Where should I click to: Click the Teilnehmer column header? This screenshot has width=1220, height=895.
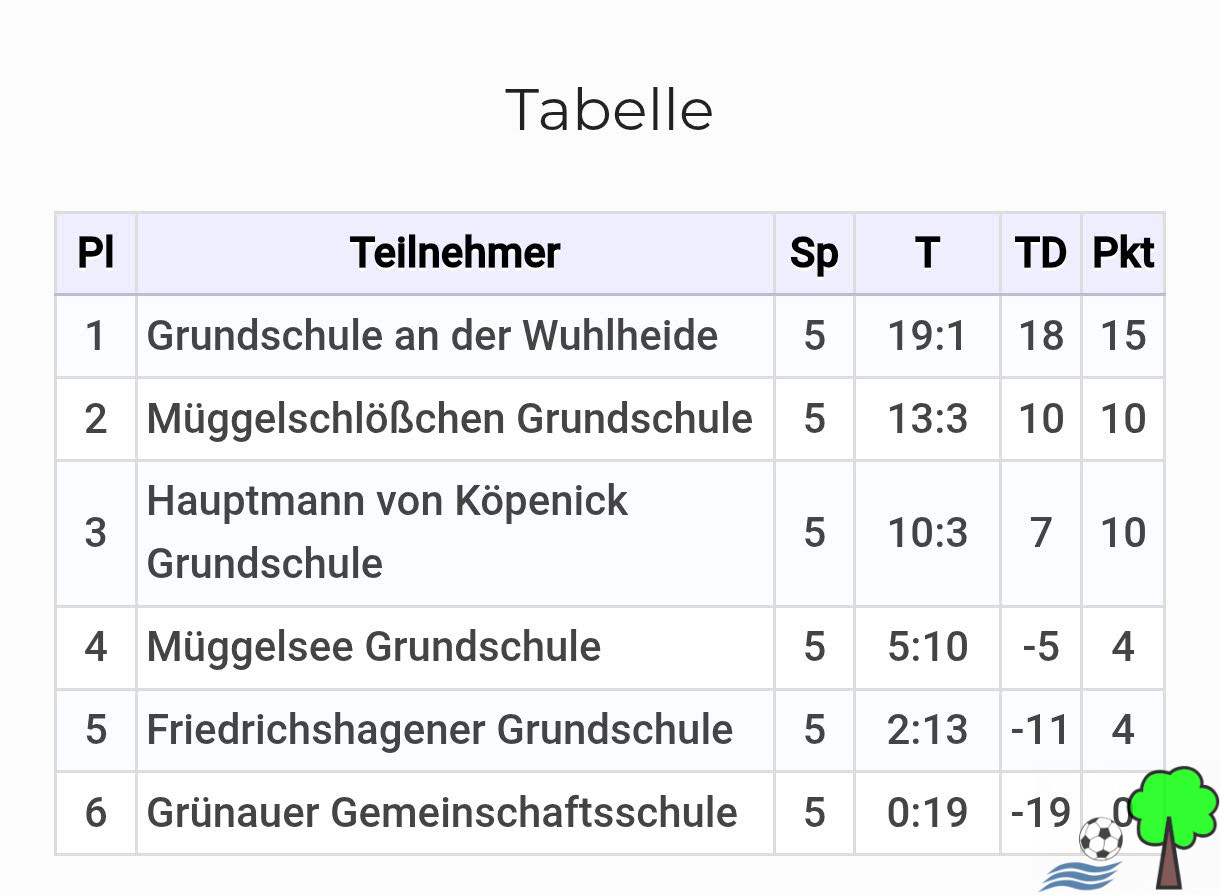[x=455, y=254]
